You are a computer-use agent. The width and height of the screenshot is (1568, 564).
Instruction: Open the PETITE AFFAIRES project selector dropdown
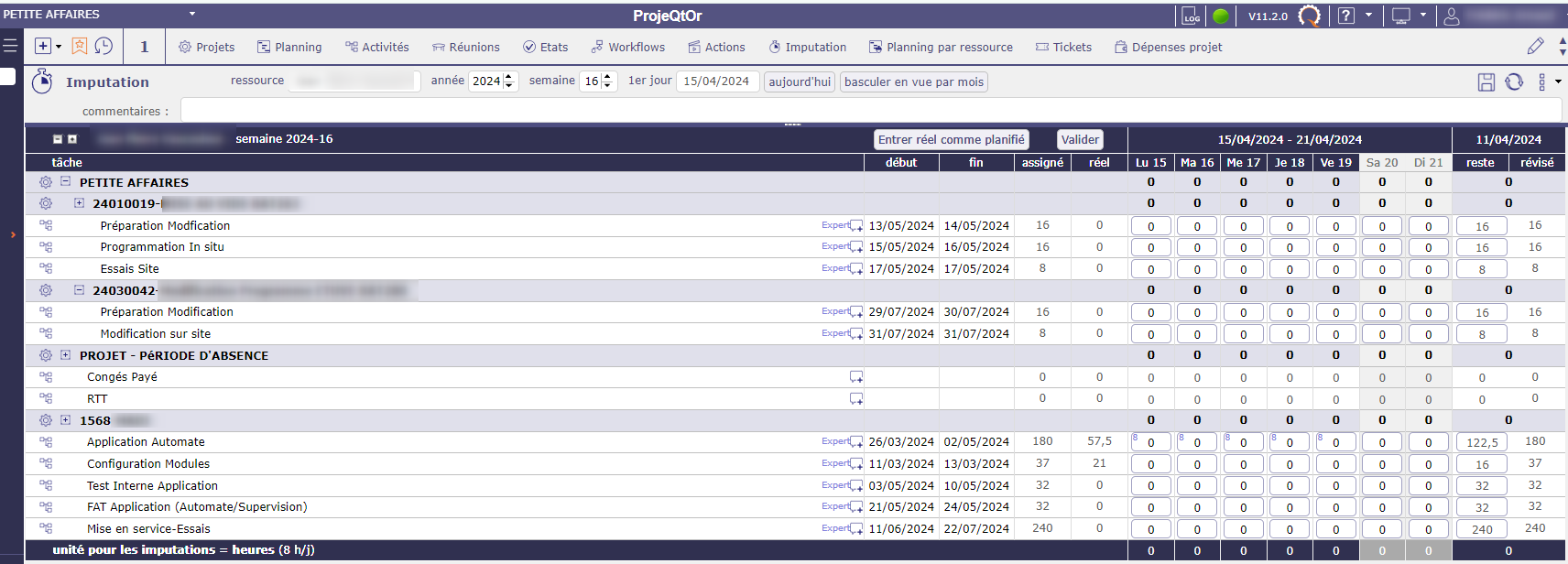(191, 15)
